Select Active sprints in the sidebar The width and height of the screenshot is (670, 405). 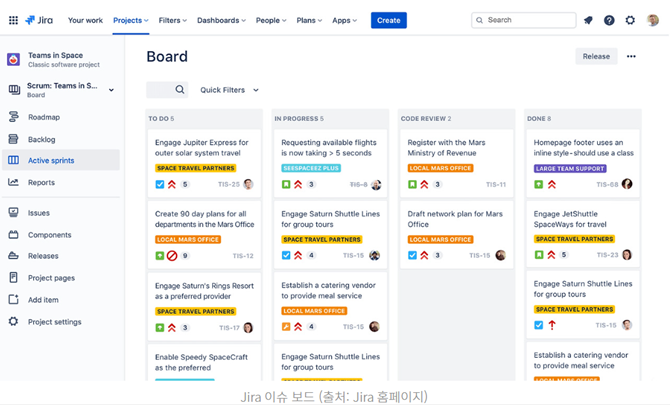coord(61,160)
